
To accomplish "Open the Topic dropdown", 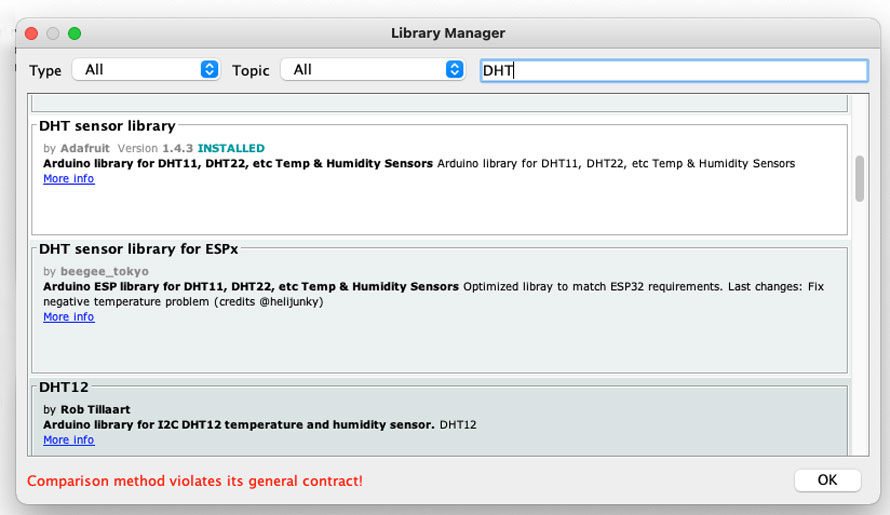I will (x=373, y=70).
